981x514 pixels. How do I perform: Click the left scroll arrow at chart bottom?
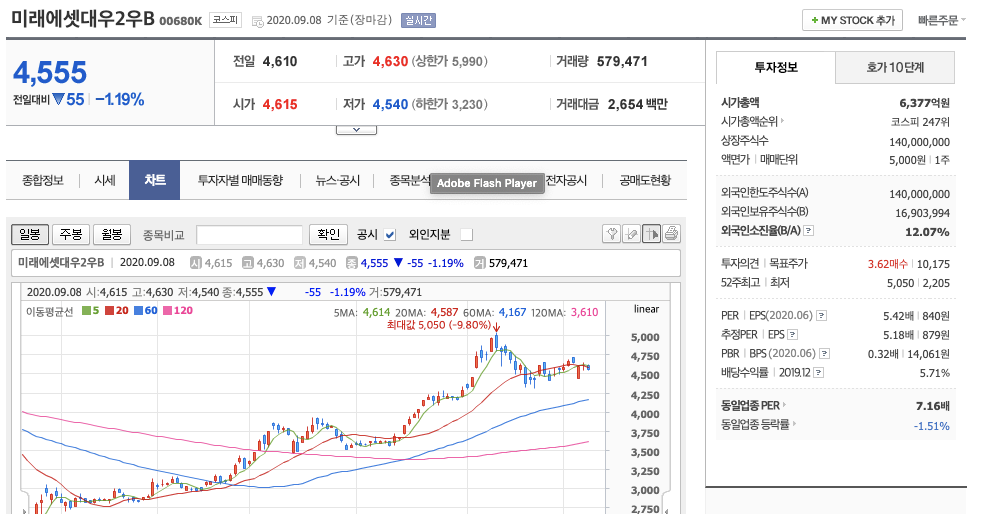click(x=24, y=510)
